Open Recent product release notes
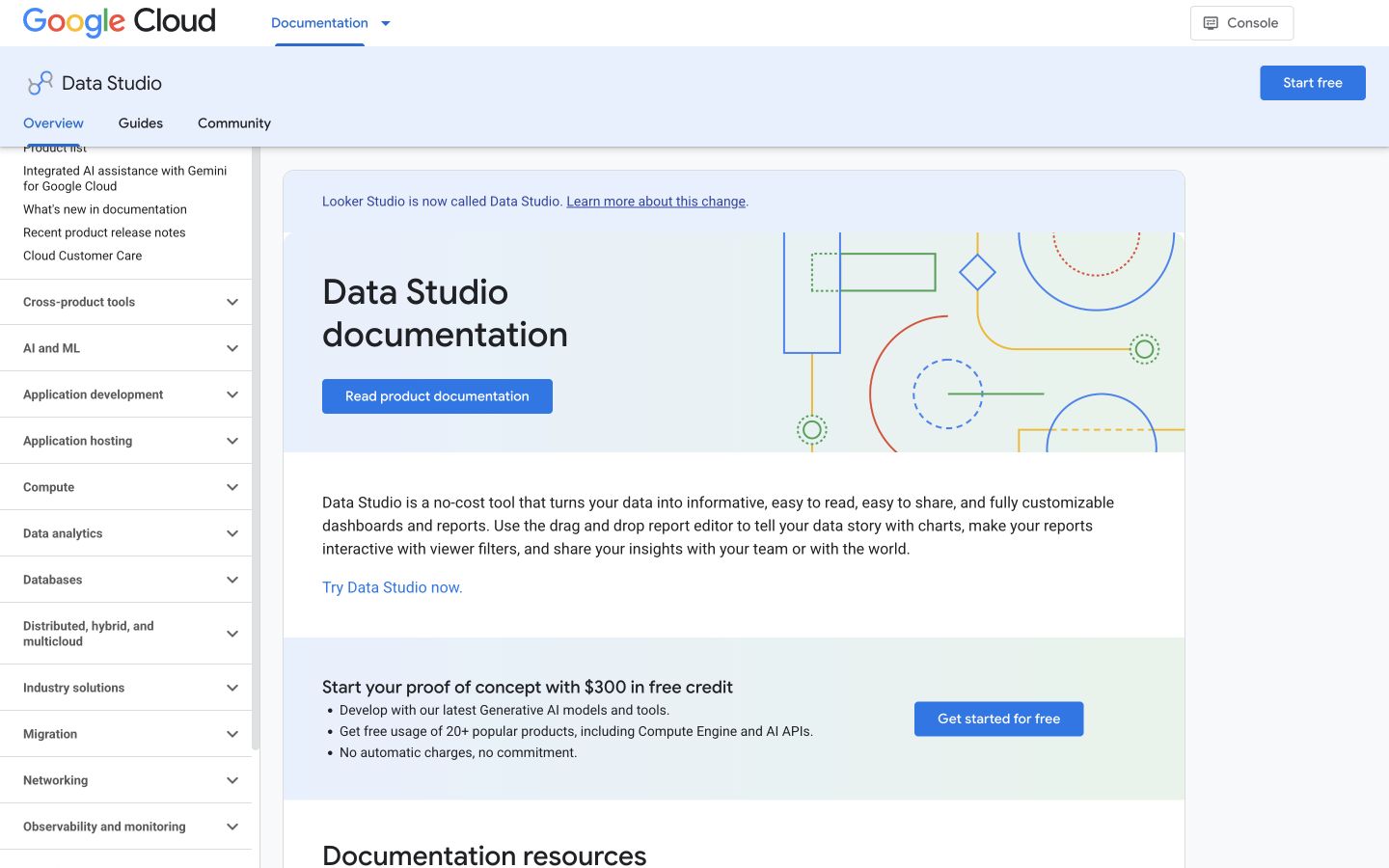This screenshot has height=868, width=1389. 104,232
